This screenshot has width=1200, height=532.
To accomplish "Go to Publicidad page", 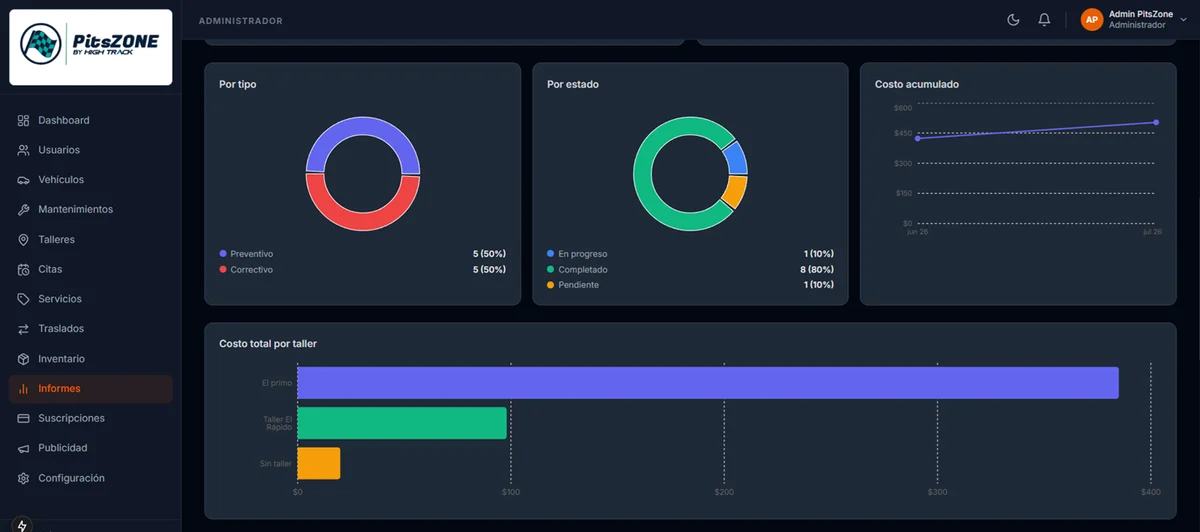I will (90, 448).
